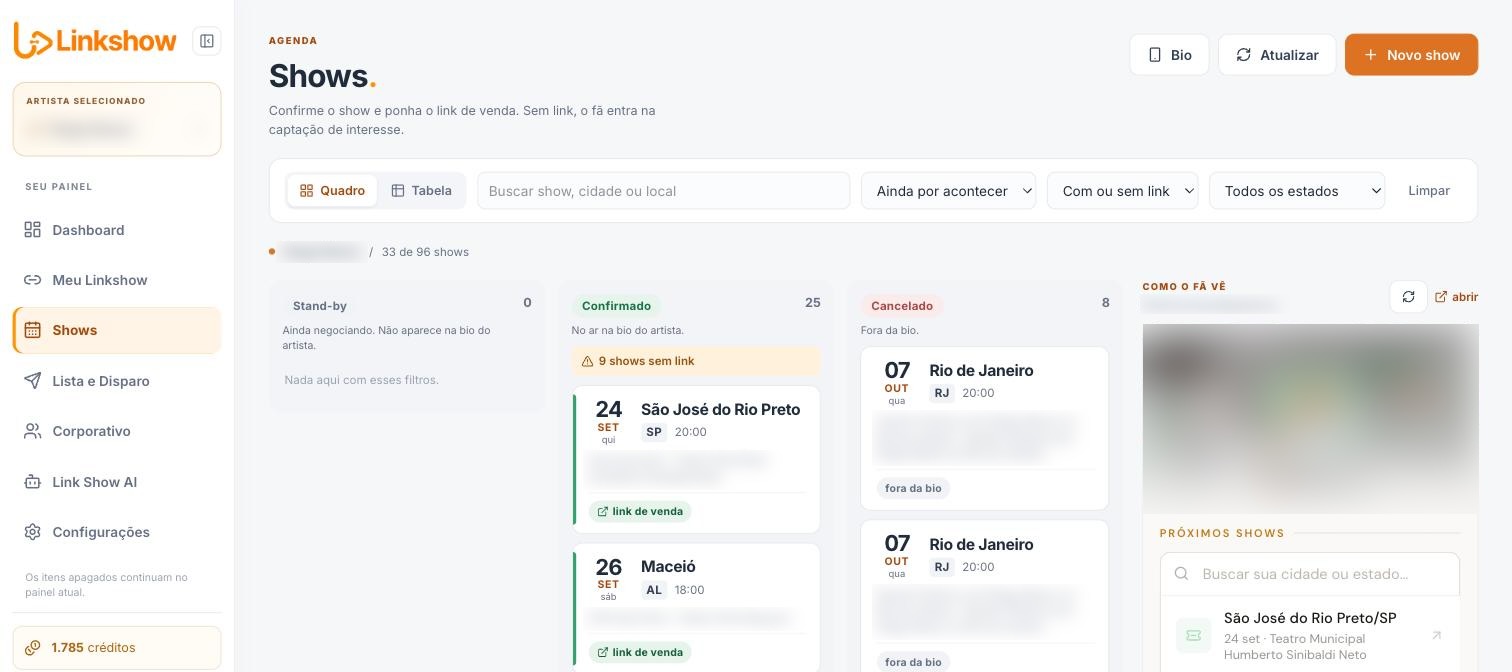Click the Dashboard grid icon
Image resolution: width=1512 pixels, height=672 pixels.
(x=33, y=230)
